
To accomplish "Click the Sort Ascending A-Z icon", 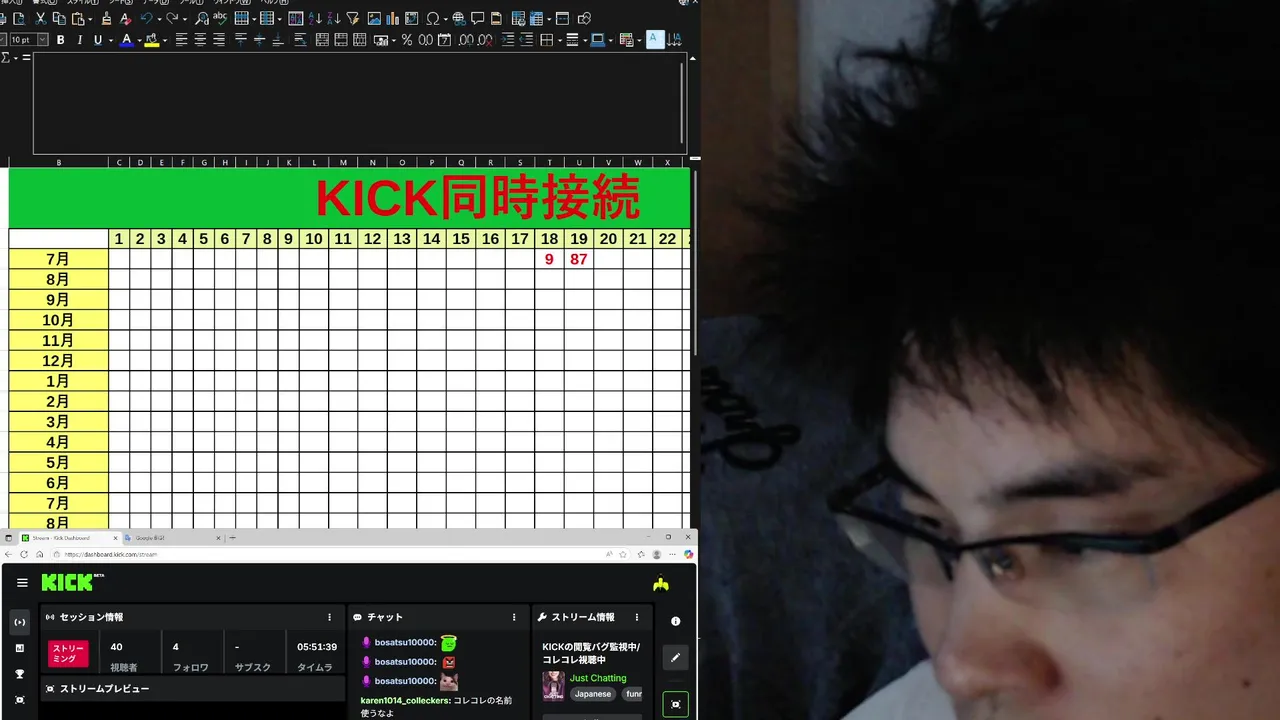I will coord(315,19).
